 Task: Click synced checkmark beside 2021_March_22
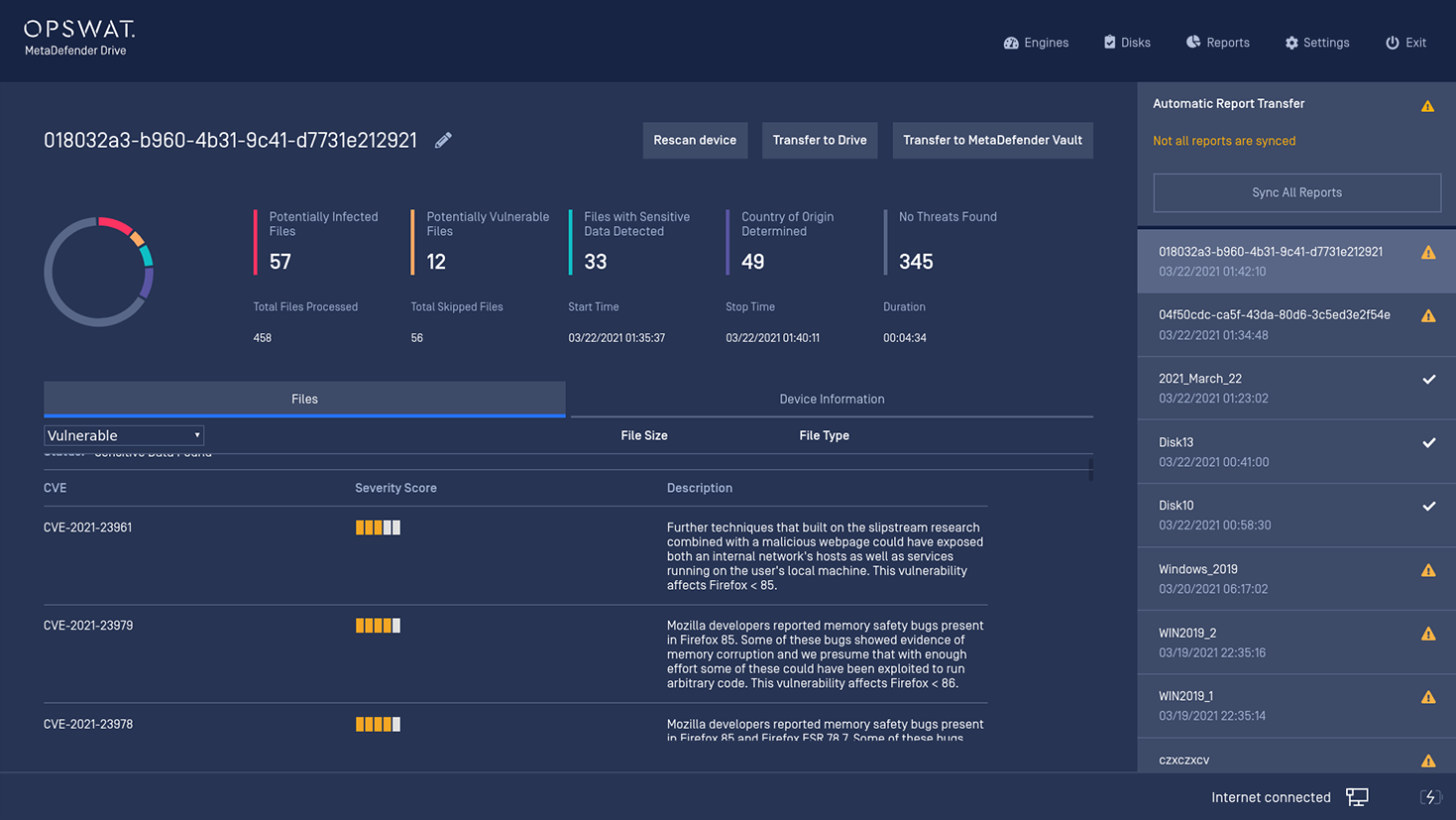1429,379
